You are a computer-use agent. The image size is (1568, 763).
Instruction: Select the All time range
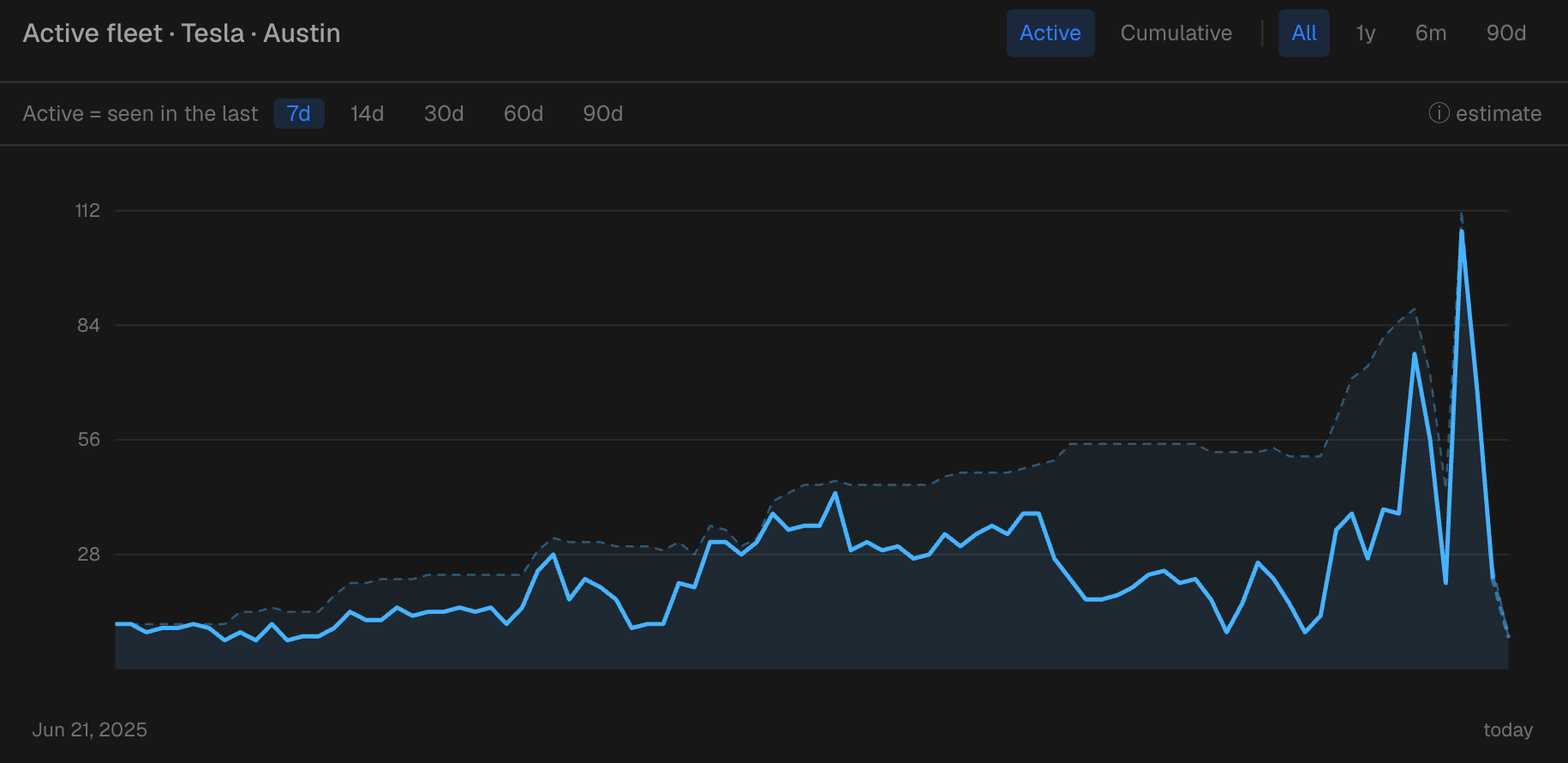tap(1304, 33)
